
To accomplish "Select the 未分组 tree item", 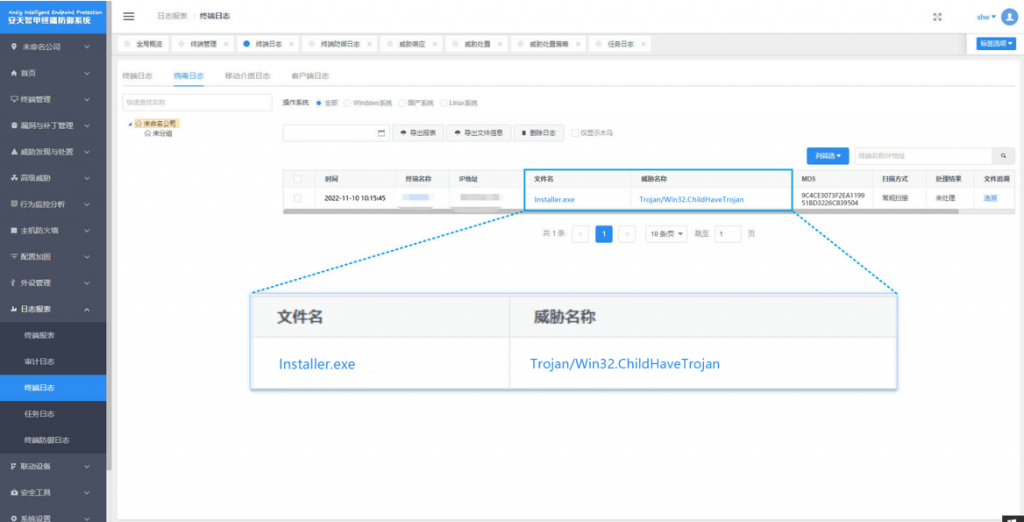I will pos(158,133).
